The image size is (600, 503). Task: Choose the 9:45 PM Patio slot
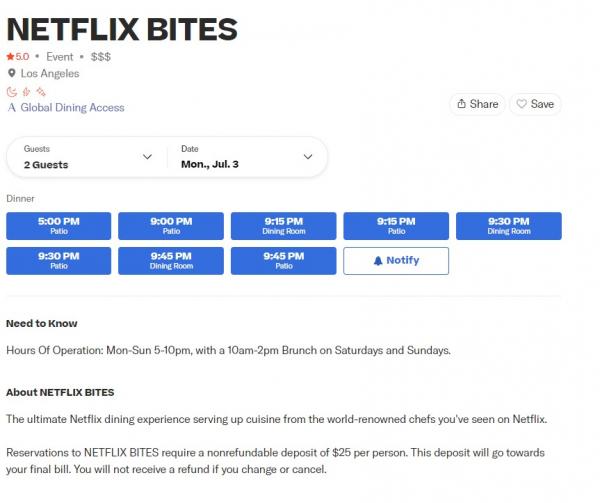pyautogui.click(x=284, y=261)
